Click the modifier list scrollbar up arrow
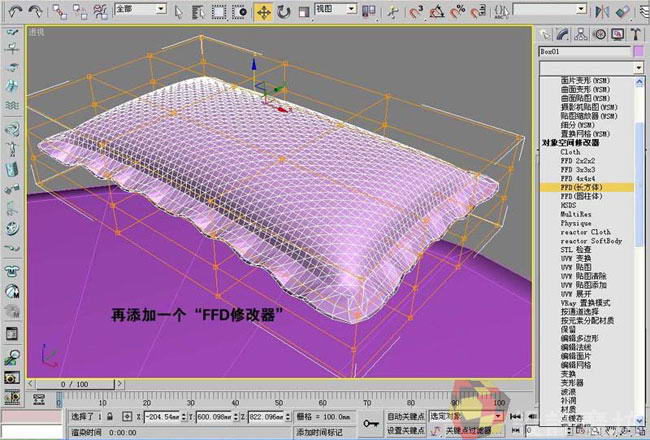The width and height of the screenshot is (650, 440). click(x=639, y=82)
